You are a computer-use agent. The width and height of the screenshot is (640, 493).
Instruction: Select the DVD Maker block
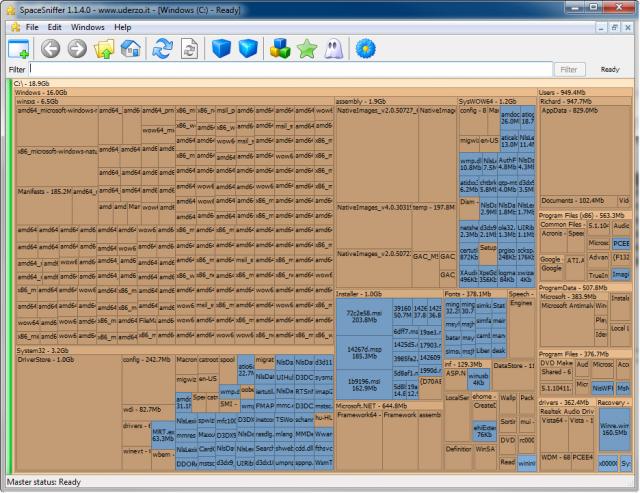pyautogui.click(x=556, y=363)
